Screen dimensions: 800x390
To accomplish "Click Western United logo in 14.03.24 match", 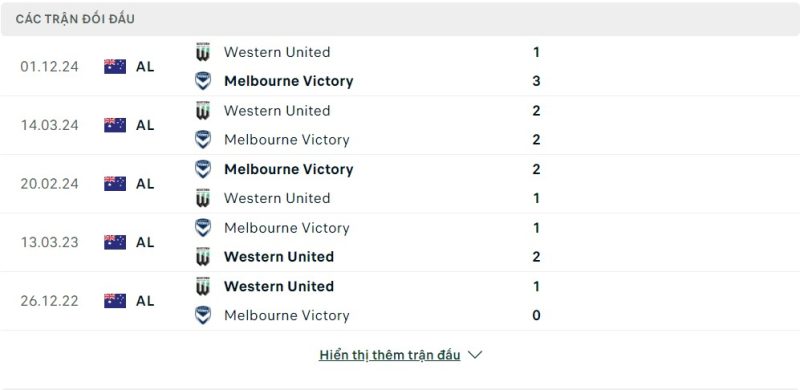I will pyautogui.click(x=203, y=111).
